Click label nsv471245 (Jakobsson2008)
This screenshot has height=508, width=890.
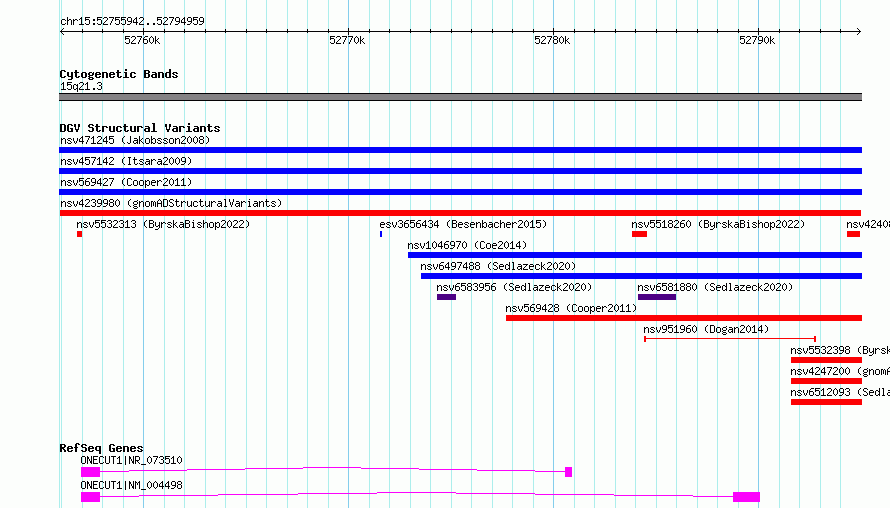[x=135, y=140]
